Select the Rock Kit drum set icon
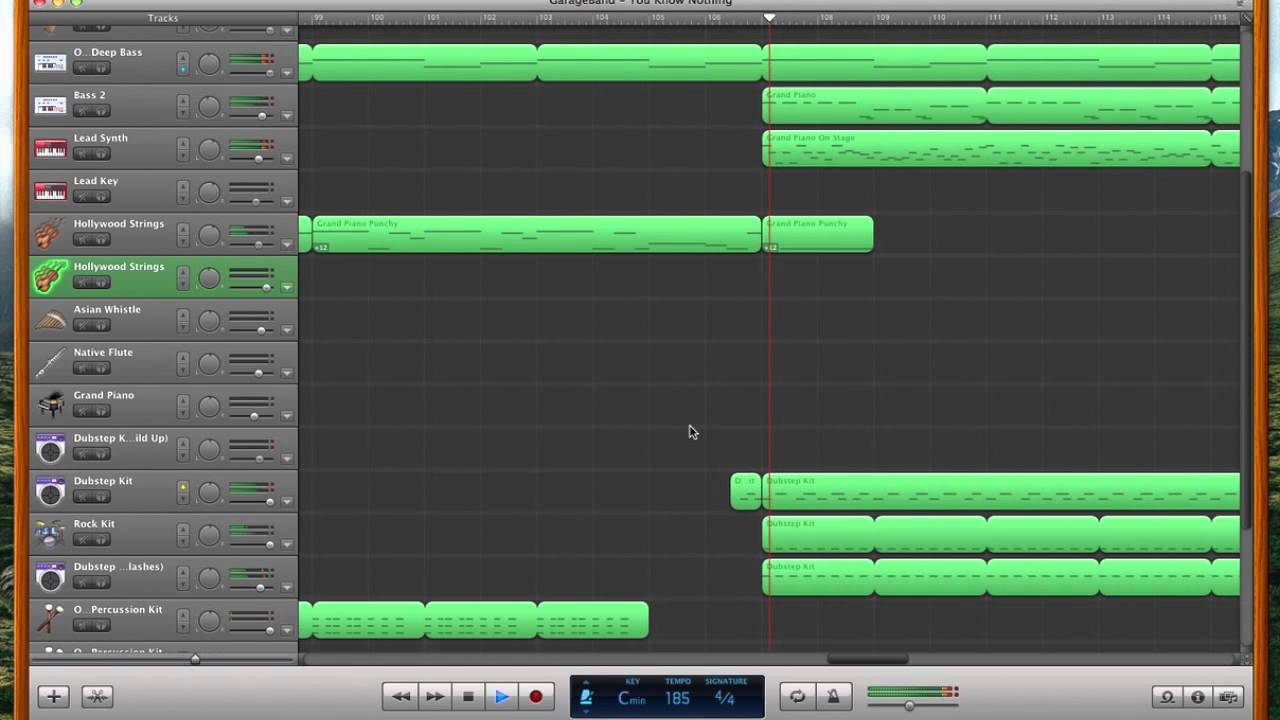 point(50,535)
